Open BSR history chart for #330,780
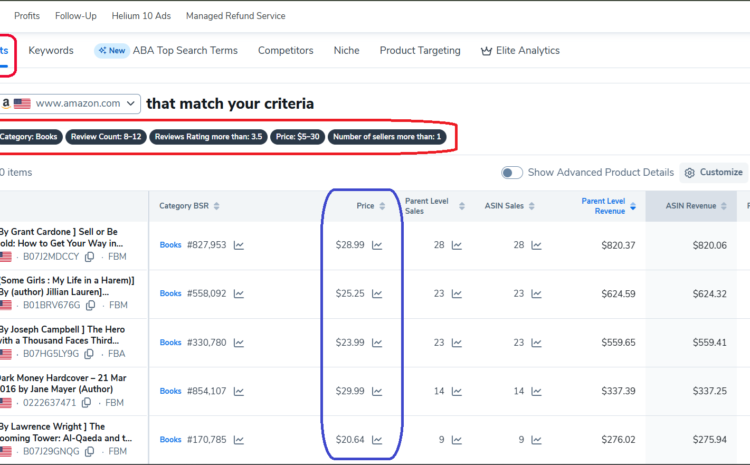Screen dimensions: 750x465 [x=239, y=343]
